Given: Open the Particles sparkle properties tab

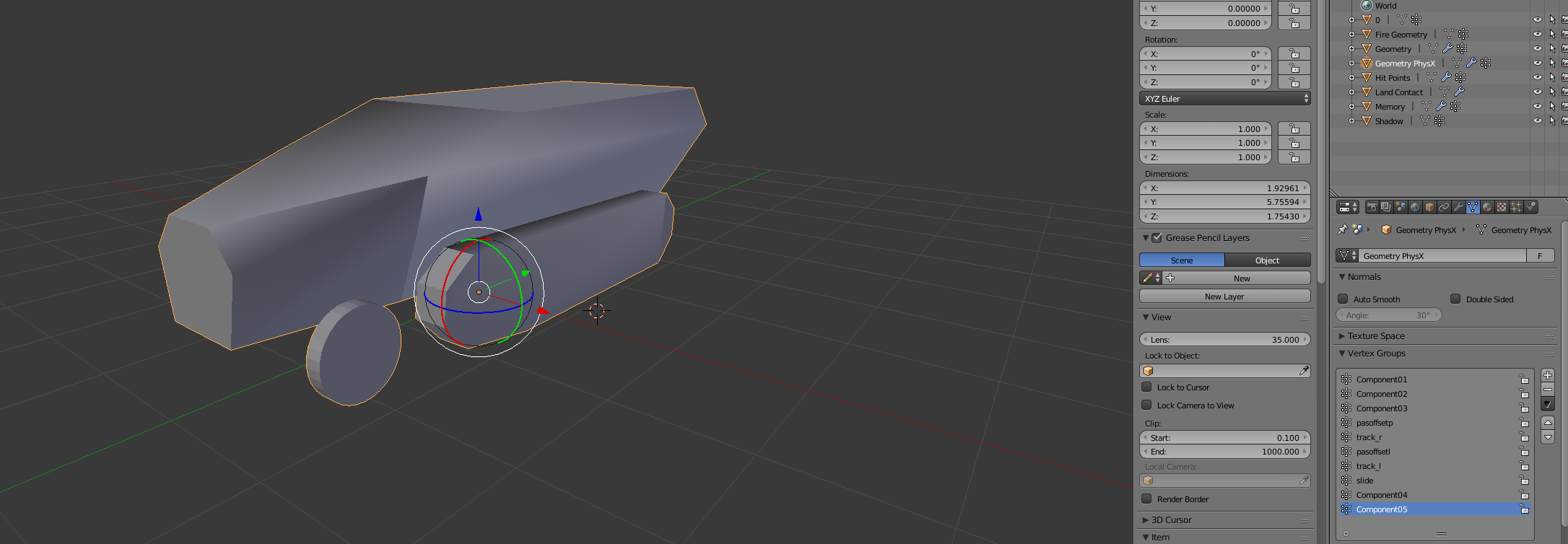Looking at the screenshot, I should coord(1516,207).
